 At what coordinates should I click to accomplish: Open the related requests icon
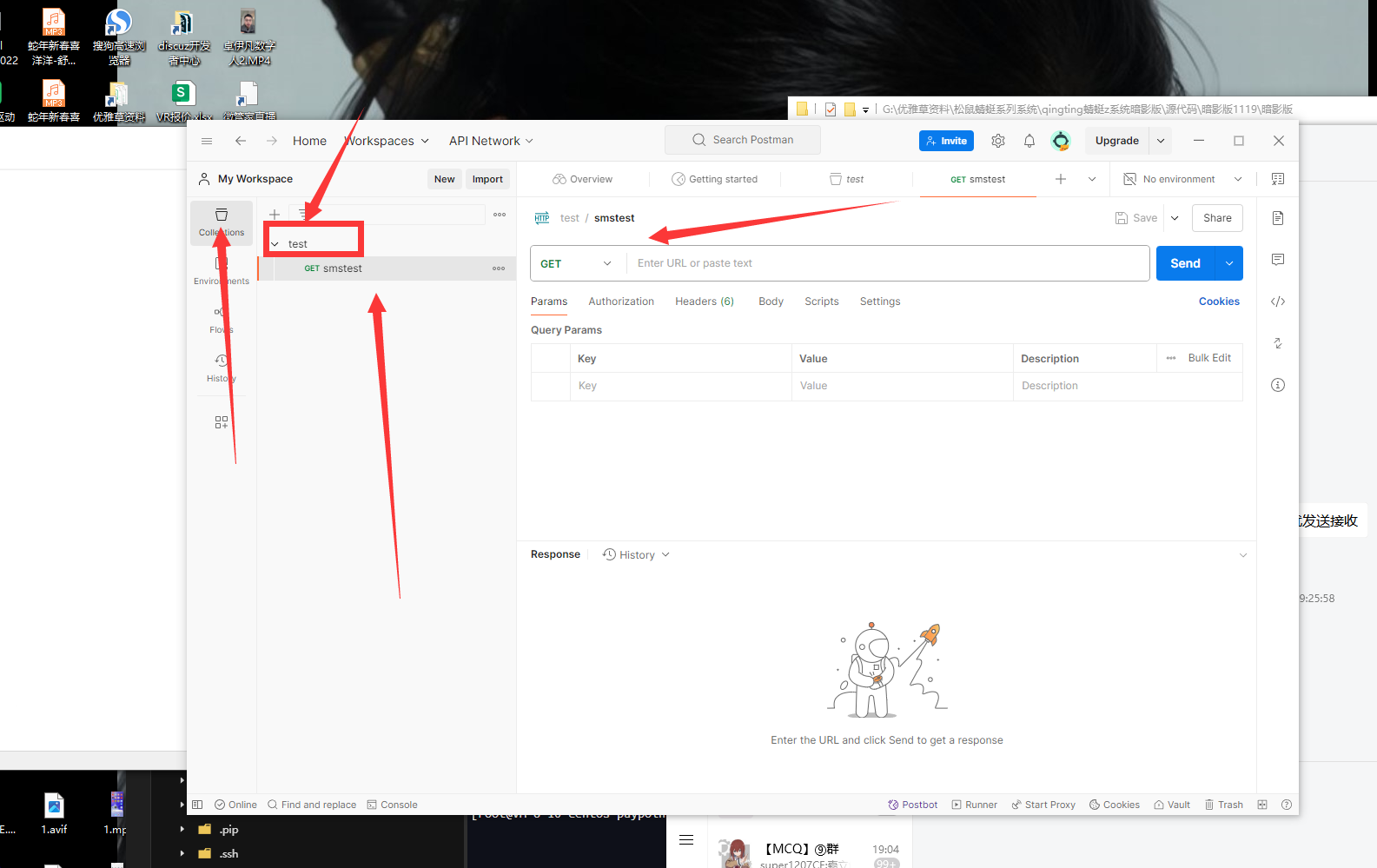tap(1278, 343)
